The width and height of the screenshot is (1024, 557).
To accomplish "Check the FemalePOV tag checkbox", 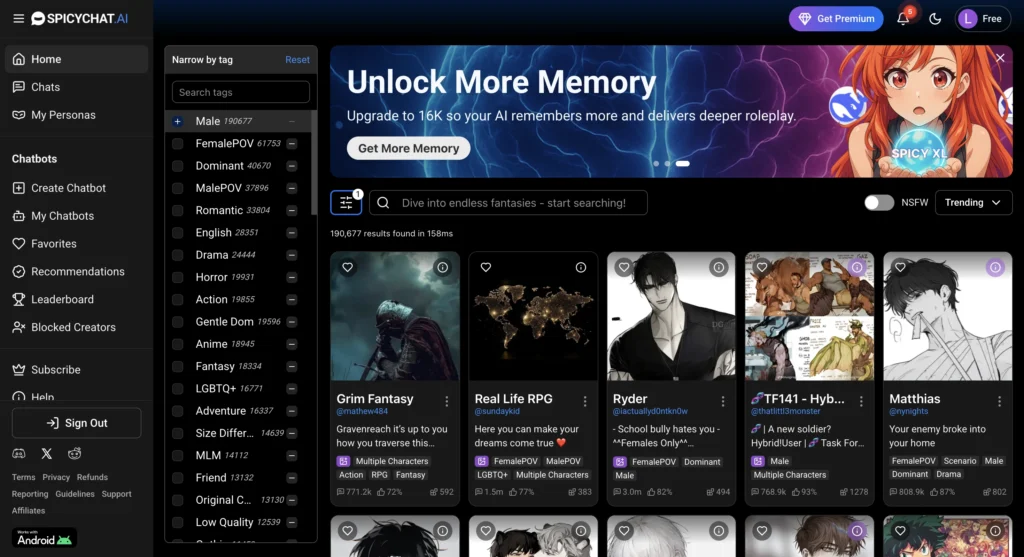I will (177, 143).
